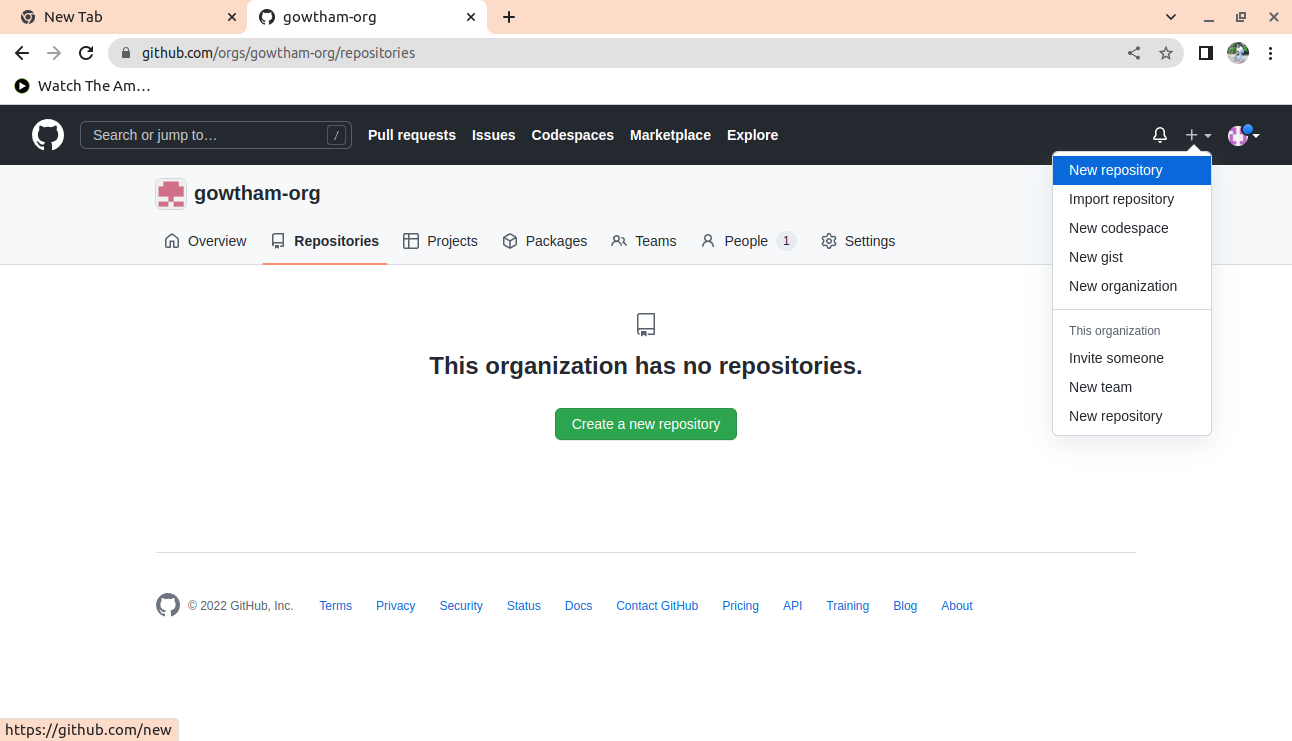
Task: Focus the Search or jump to field
Action: point(205,135)
